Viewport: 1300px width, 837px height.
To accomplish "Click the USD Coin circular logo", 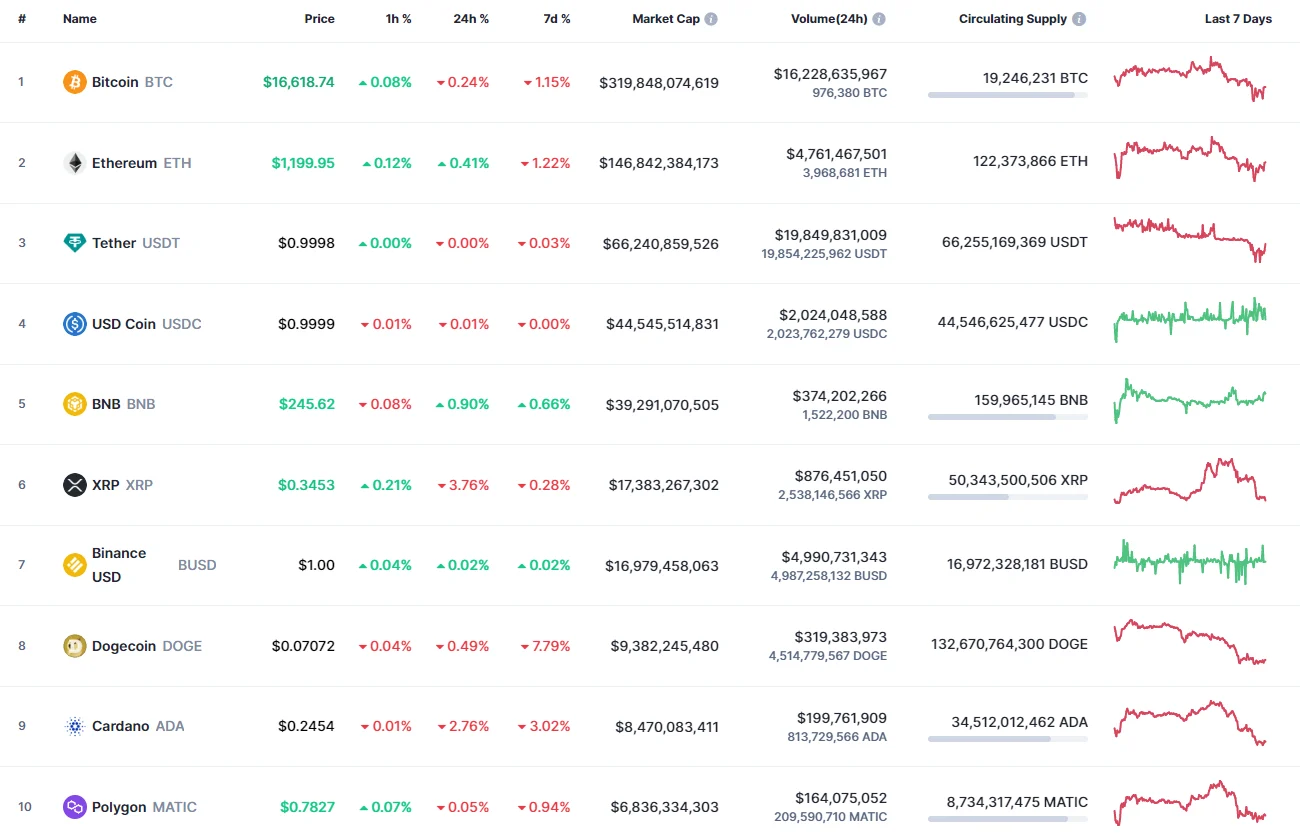I will coord(73,323).
